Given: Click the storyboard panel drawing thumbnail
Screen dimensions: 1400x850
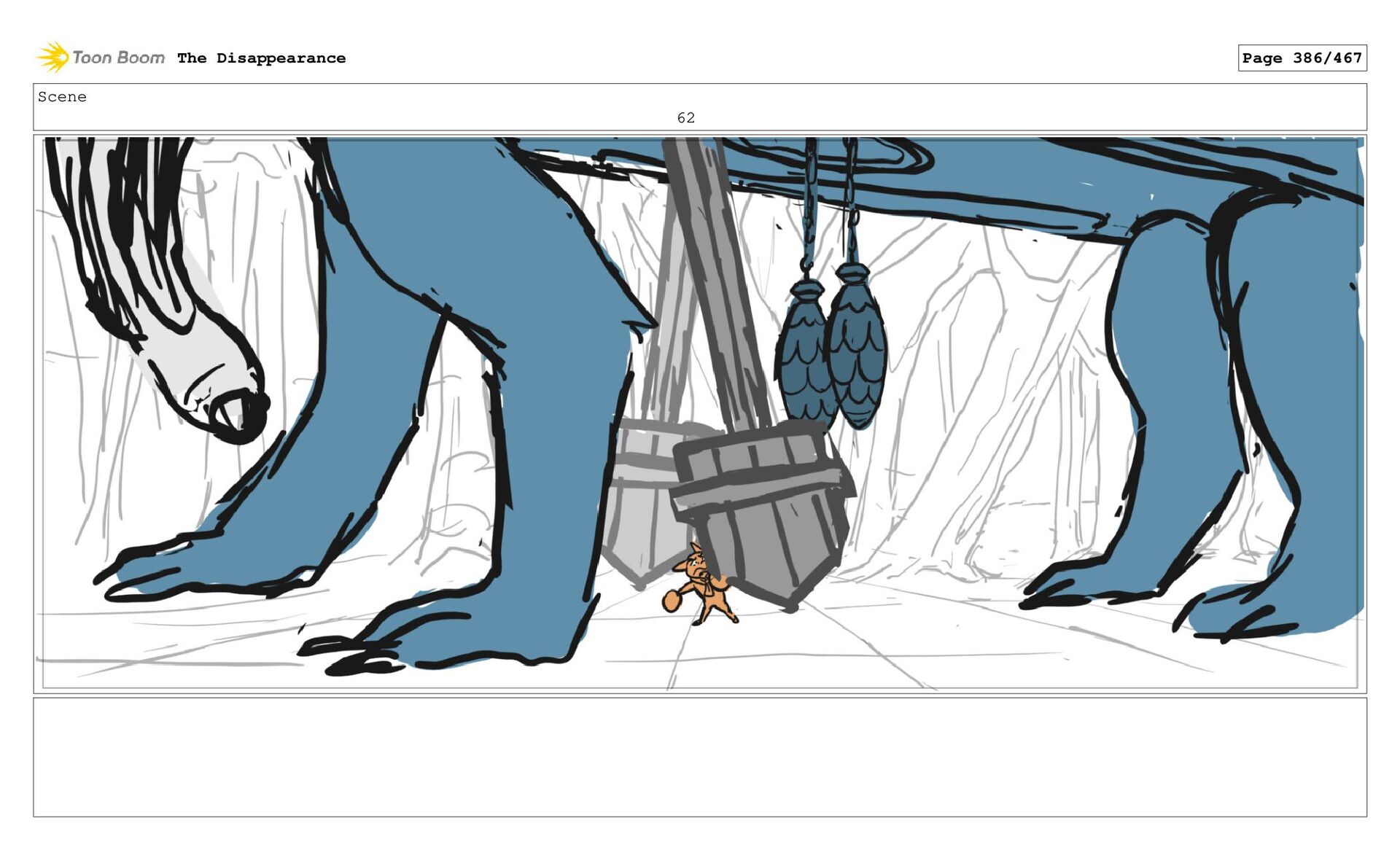Looking at the screenshot, I should (700, 413).
